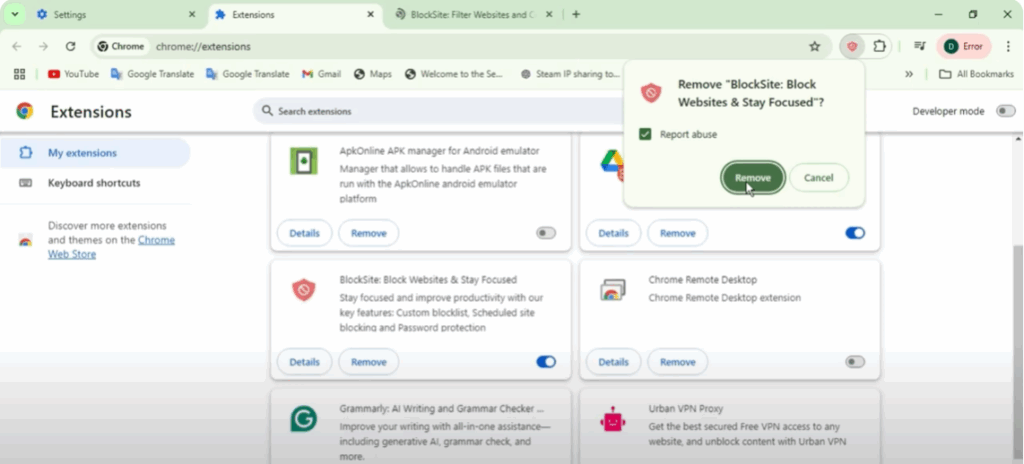Click the Urban VPN Proxy robot icon
Image resolution: width=1024 pixels, height=464 pixels.
pos(613,419)
